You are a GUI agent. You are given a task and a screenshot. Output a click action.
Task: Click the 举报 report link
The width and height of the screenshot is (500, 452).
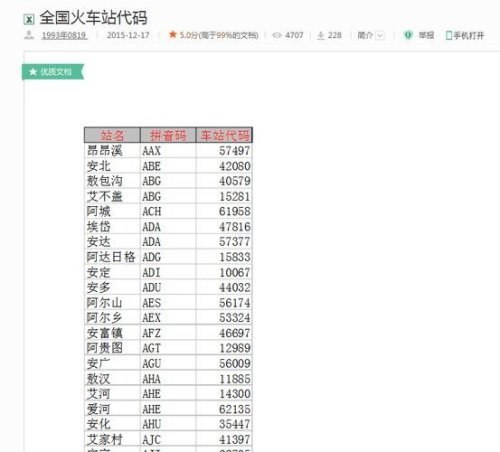tap(426, 35)
